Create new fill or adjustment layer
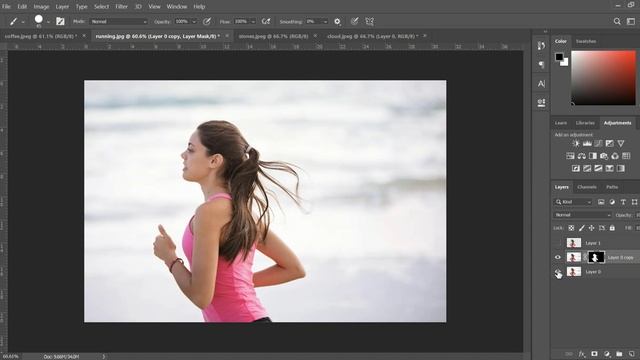Image resolution: width=640 pixels, height=360 pixels. click(607, 353)
